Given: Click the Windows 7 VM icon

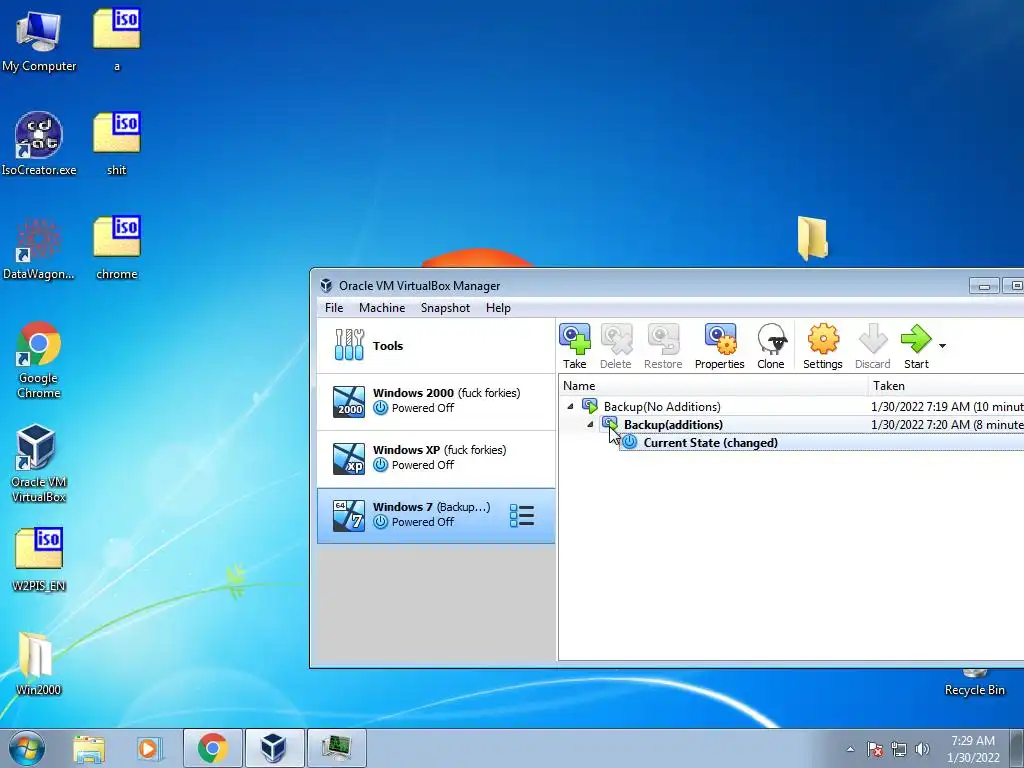Looking at the screenshot, I should pyautogui.click(x=349, y=515).
